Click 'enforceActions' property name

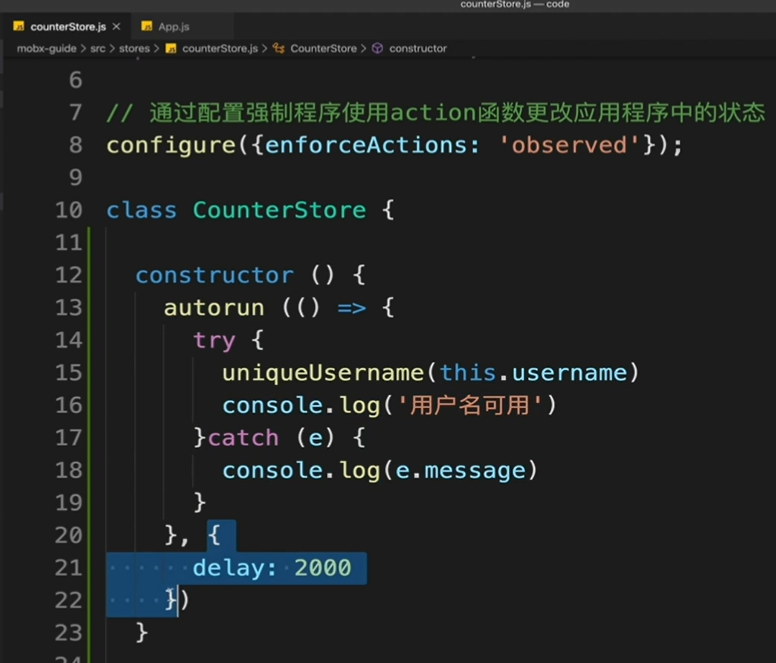[367, 145]
